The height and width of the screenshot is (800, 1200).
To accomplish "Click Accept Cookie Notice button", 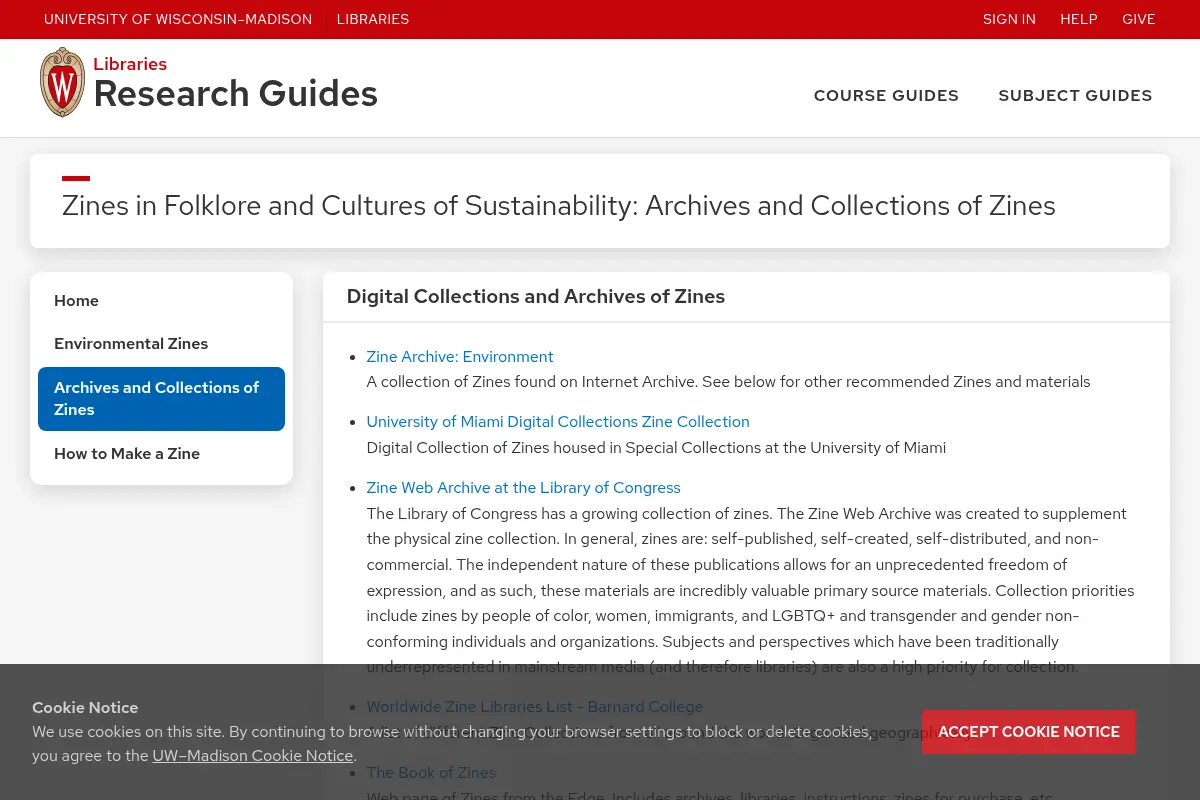I will click(x=1029, y=732).
